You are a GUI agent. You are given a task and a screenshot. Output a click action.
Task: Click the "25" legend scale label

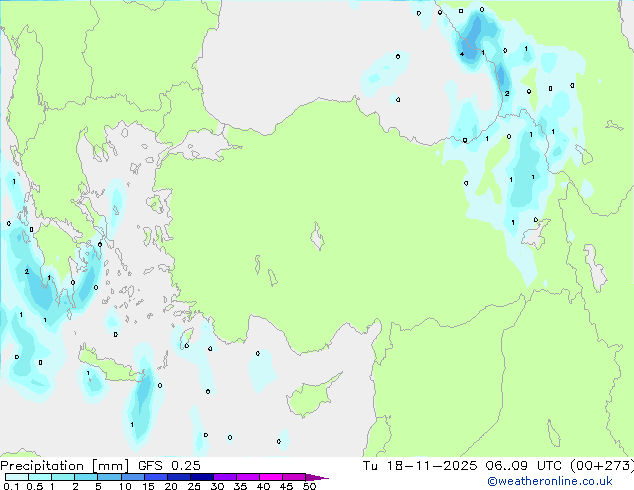(x=194, y=486)
